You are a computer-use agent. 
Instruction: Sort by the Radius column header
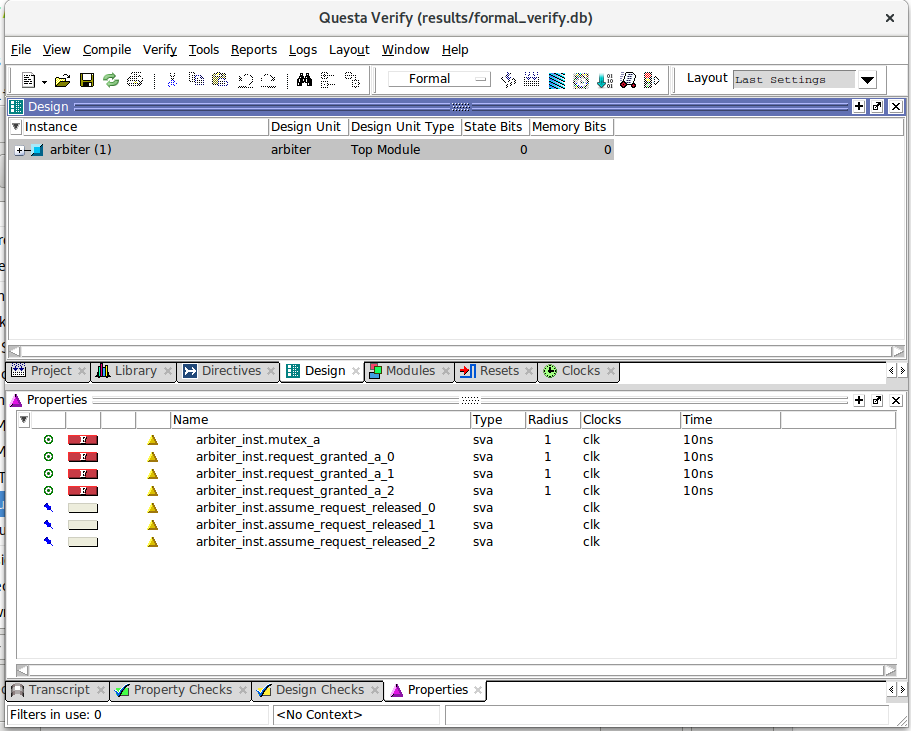(547, 420)
